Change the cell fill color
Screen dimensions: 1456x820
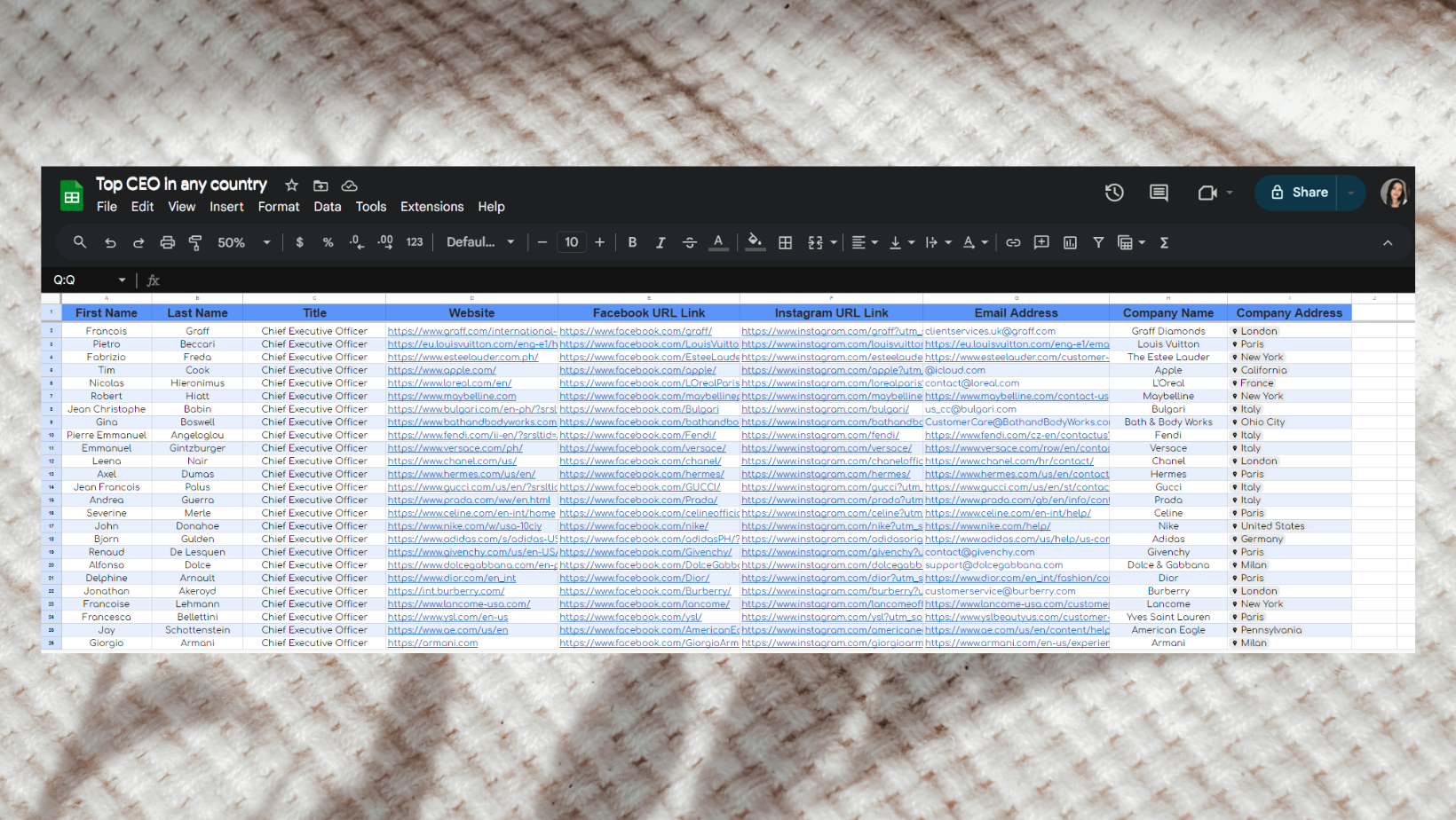coord(755,242)
